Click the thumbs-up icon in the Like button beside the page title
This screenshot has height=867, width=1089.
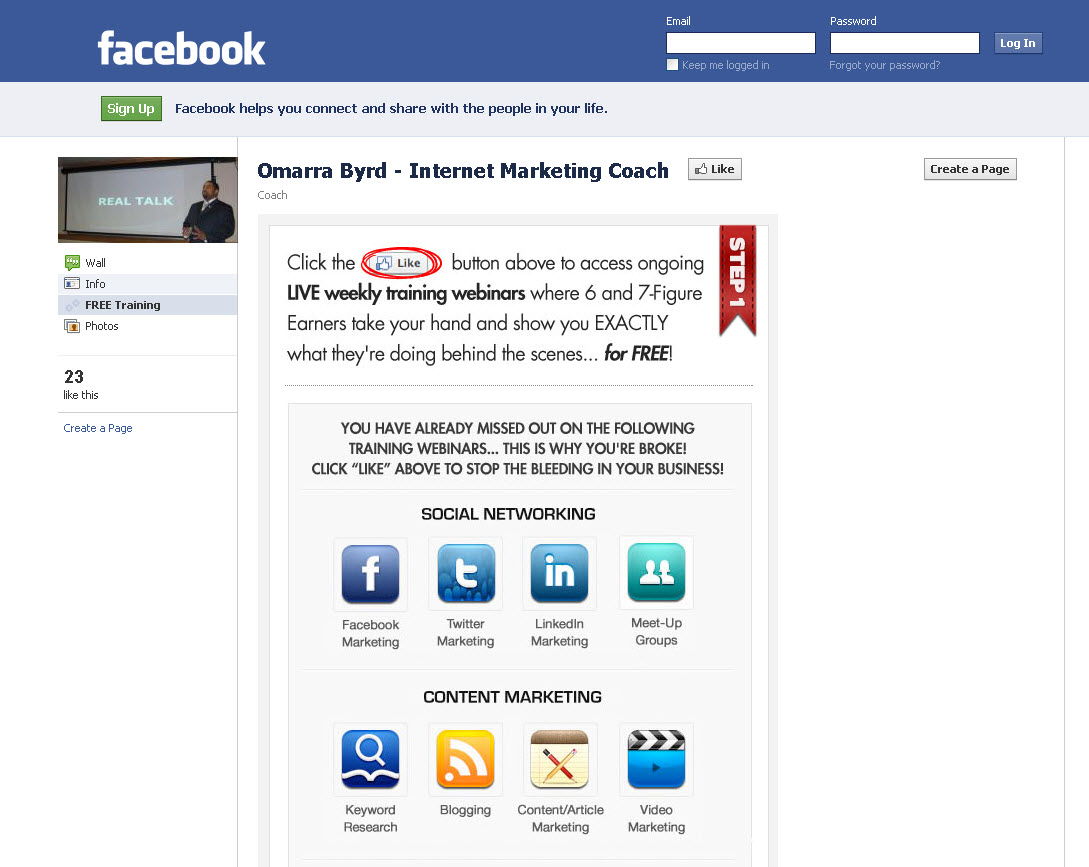tap(701, 169)
